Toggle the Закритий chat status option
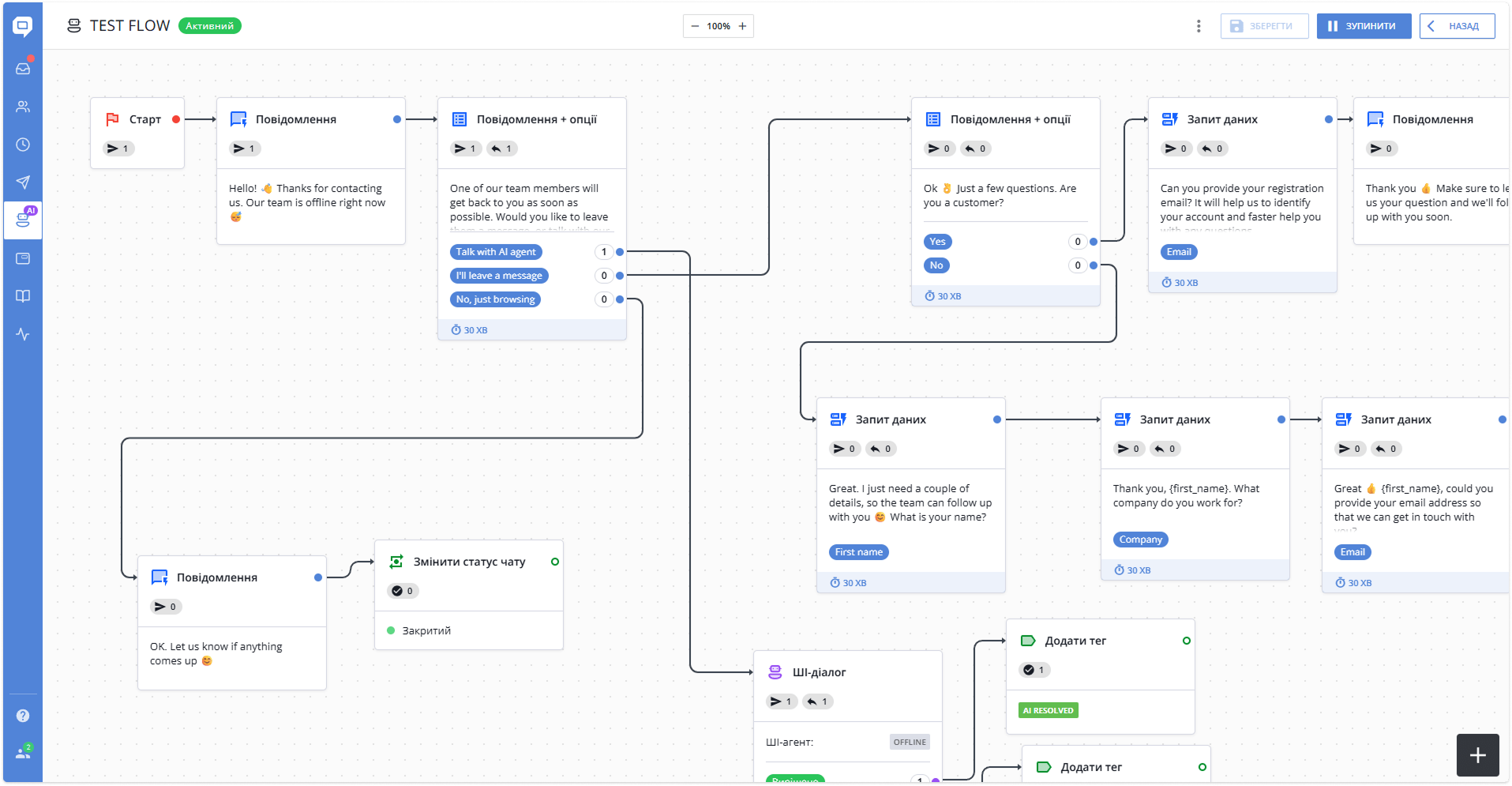The height and width of the screenshot is (786, 1512). click(424, 630)
